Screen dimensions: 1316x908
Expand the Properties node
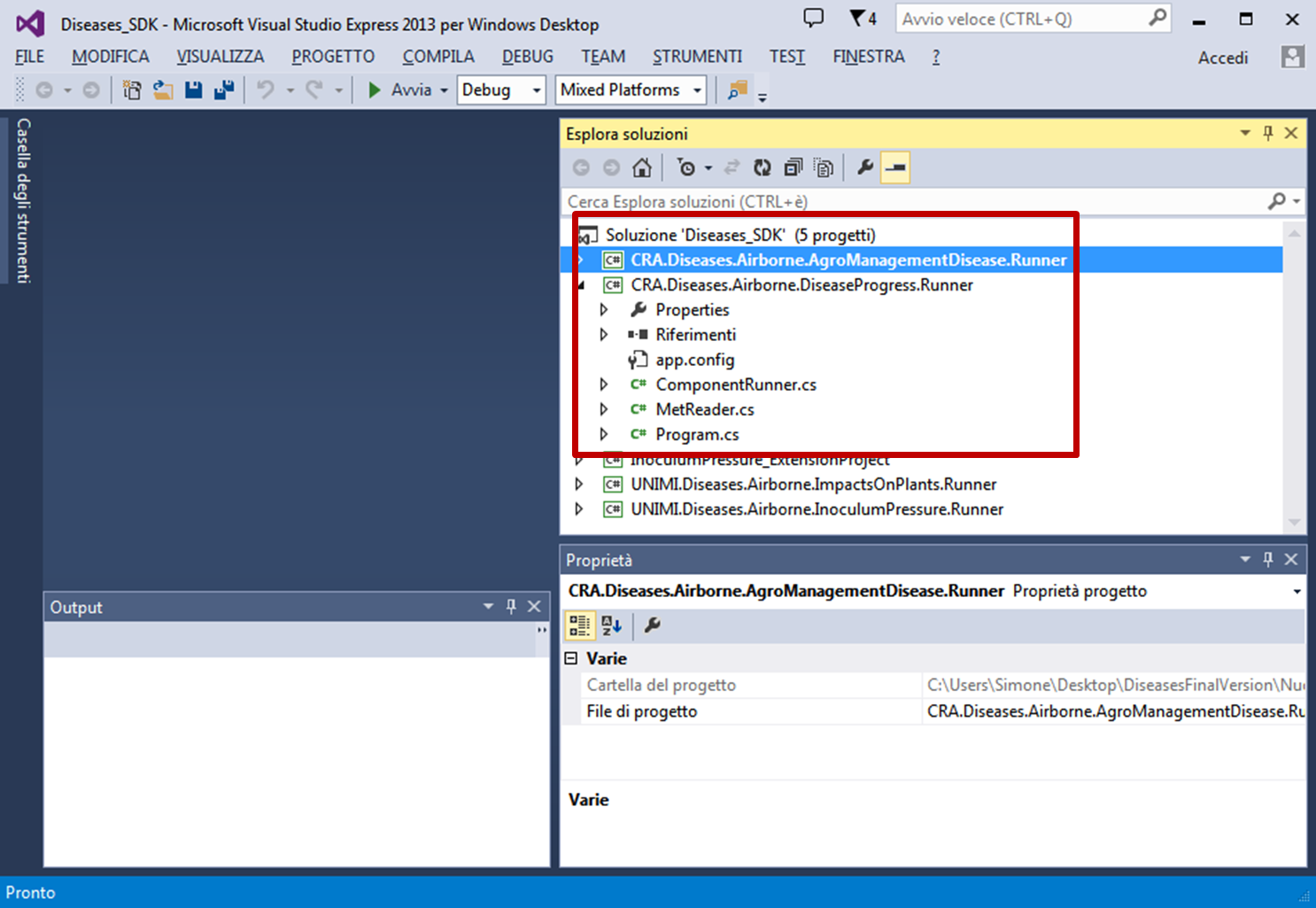click(x=604, y=310)
